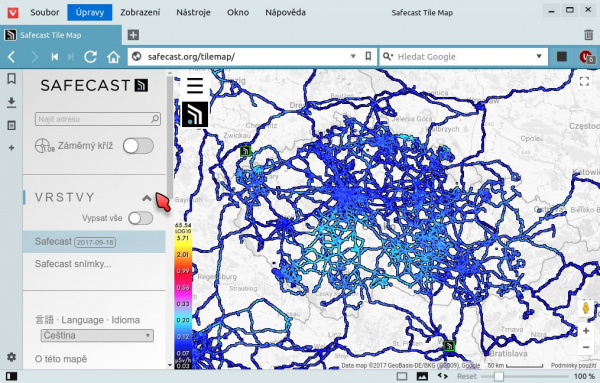
Task: Open the notes panel icon
Action: click(11, 125)
